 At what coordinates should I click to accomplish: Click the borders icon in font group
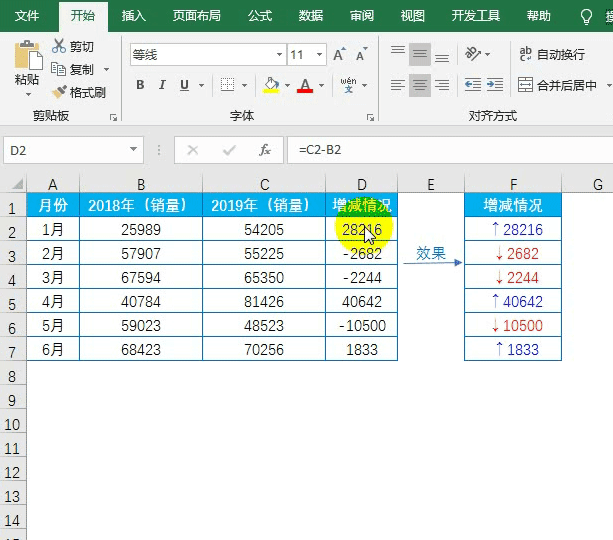coord(228,85)
